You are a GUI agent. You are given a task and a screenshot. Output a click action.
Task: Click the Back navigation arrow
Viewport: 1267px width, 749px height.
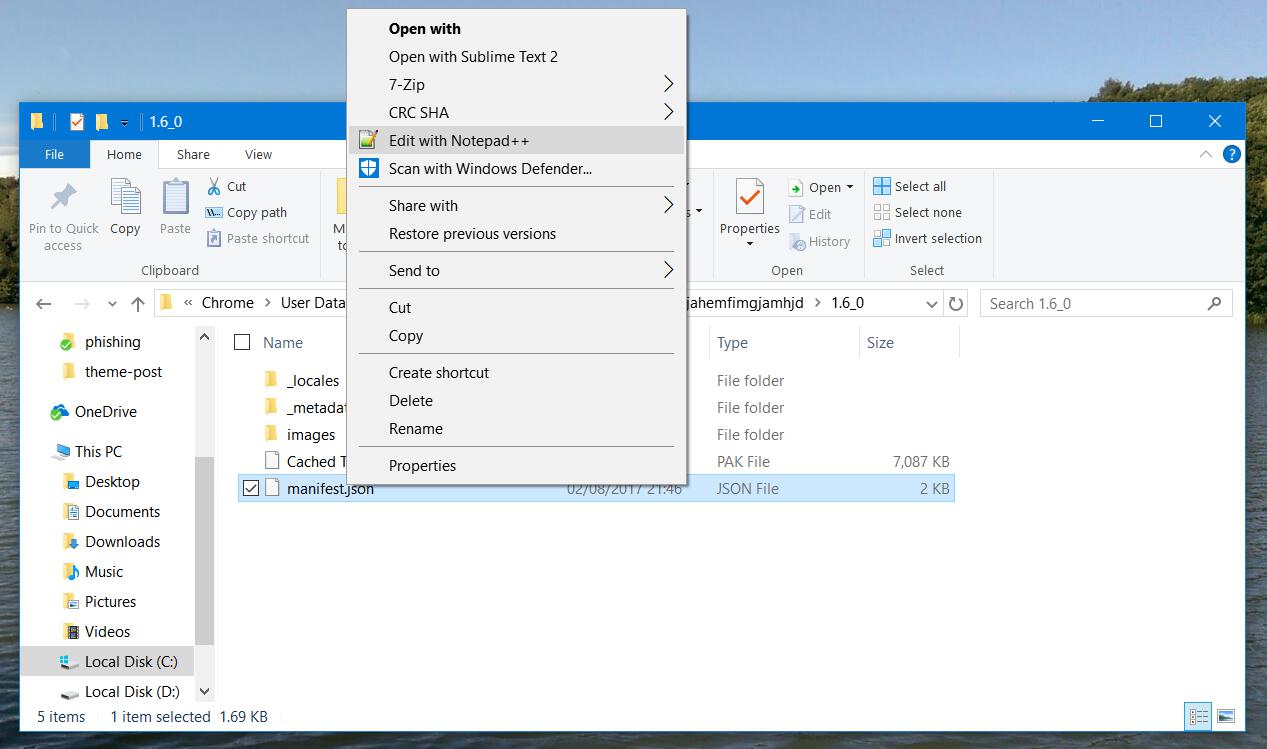point(43,304)
